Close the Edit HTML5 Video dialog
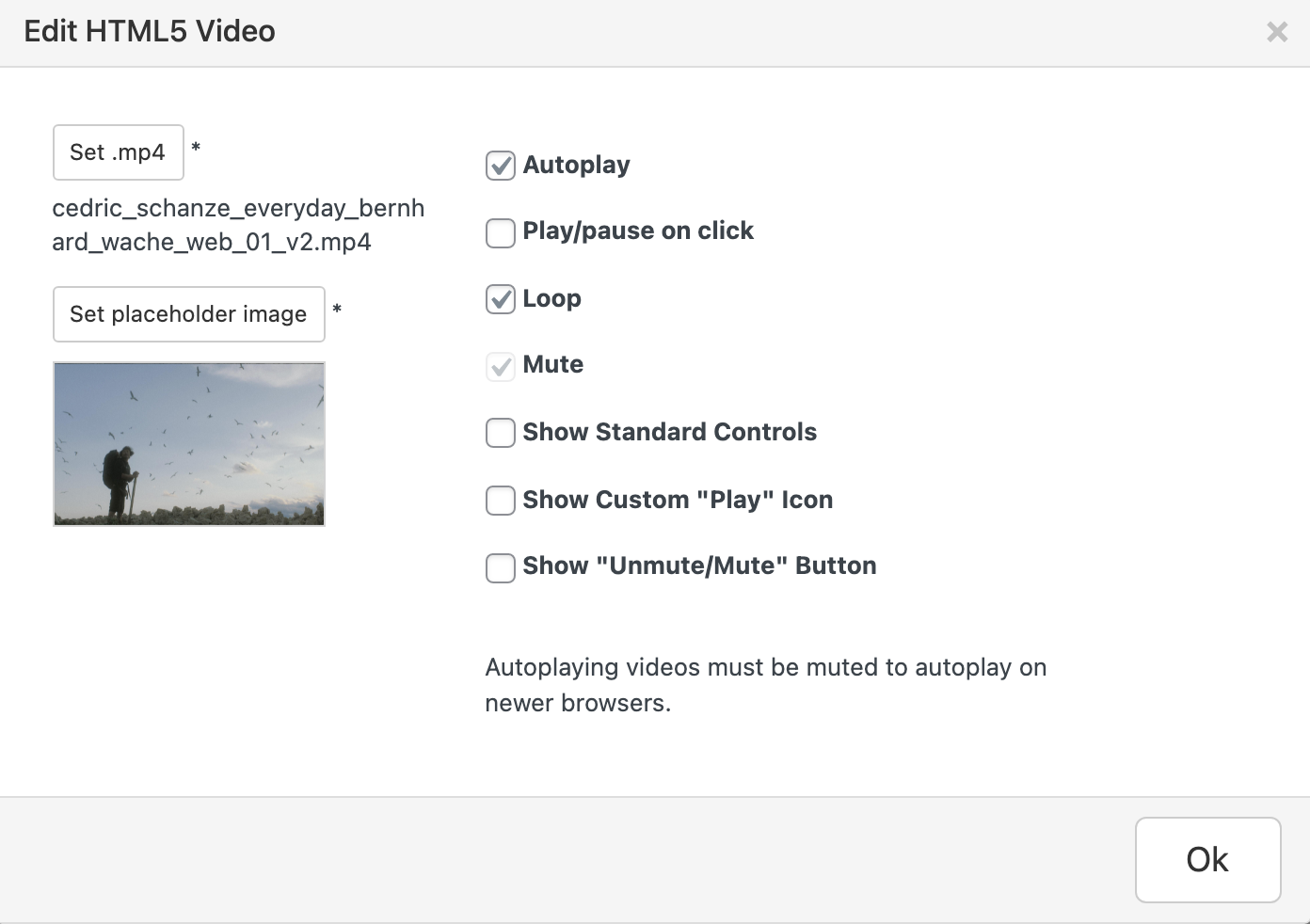 pyautogui.click(x=1277, y=32)
